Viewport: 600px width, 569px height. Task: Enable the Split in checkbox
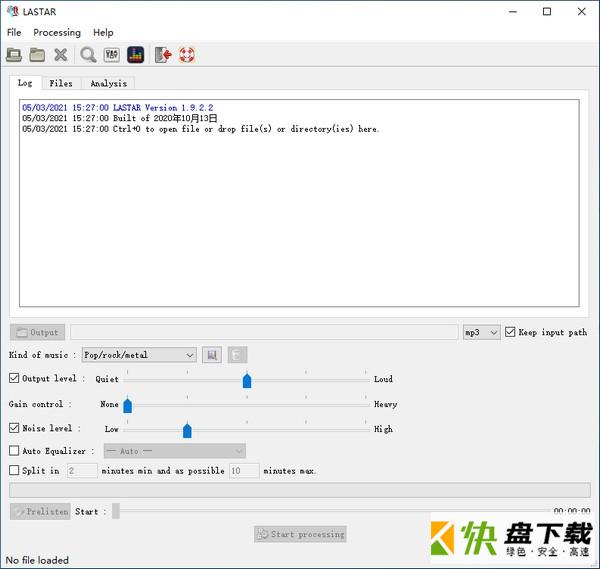(x=14, y=470)
